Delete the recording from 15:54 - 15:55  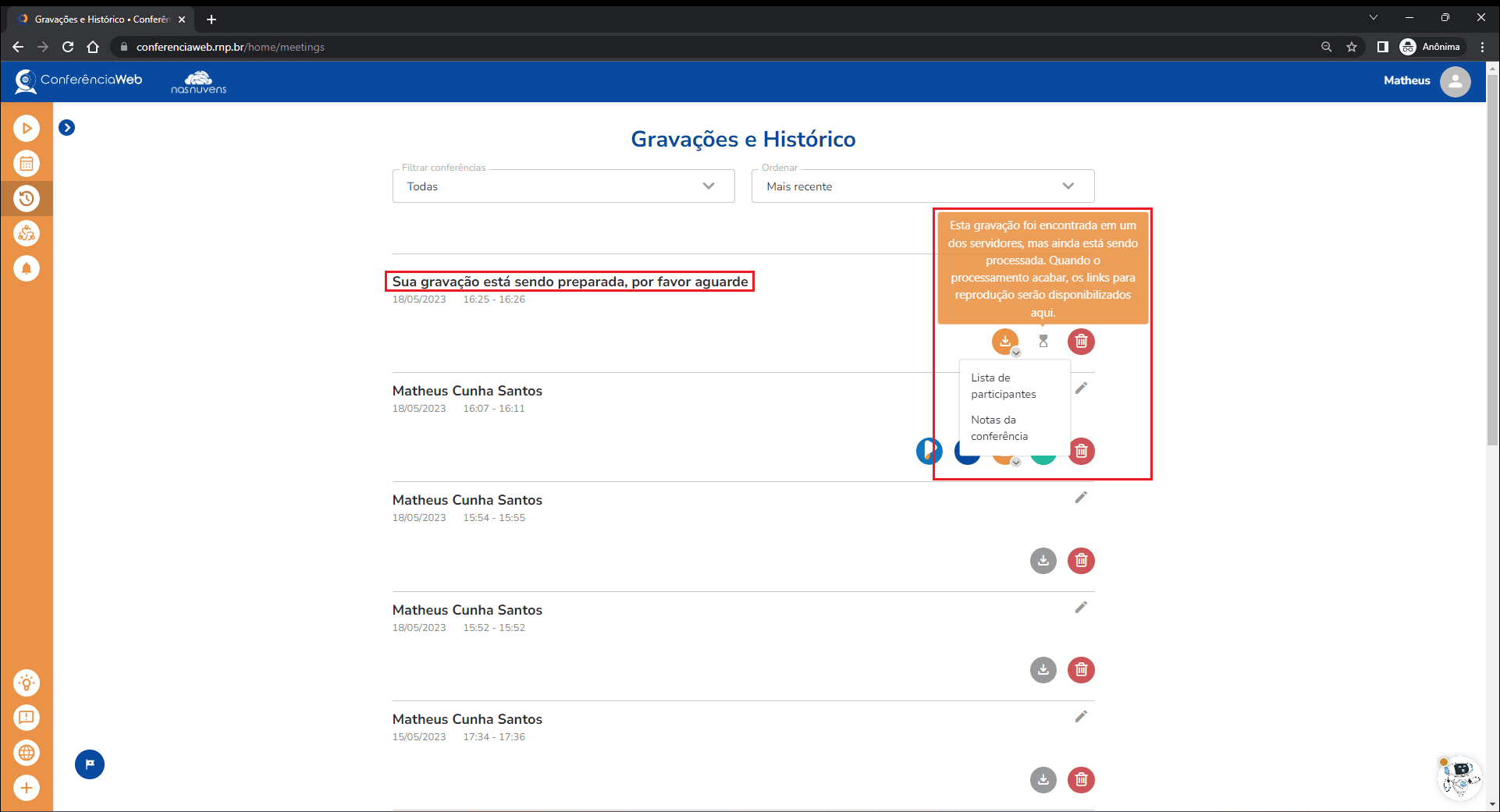[x=1081, y=560]
